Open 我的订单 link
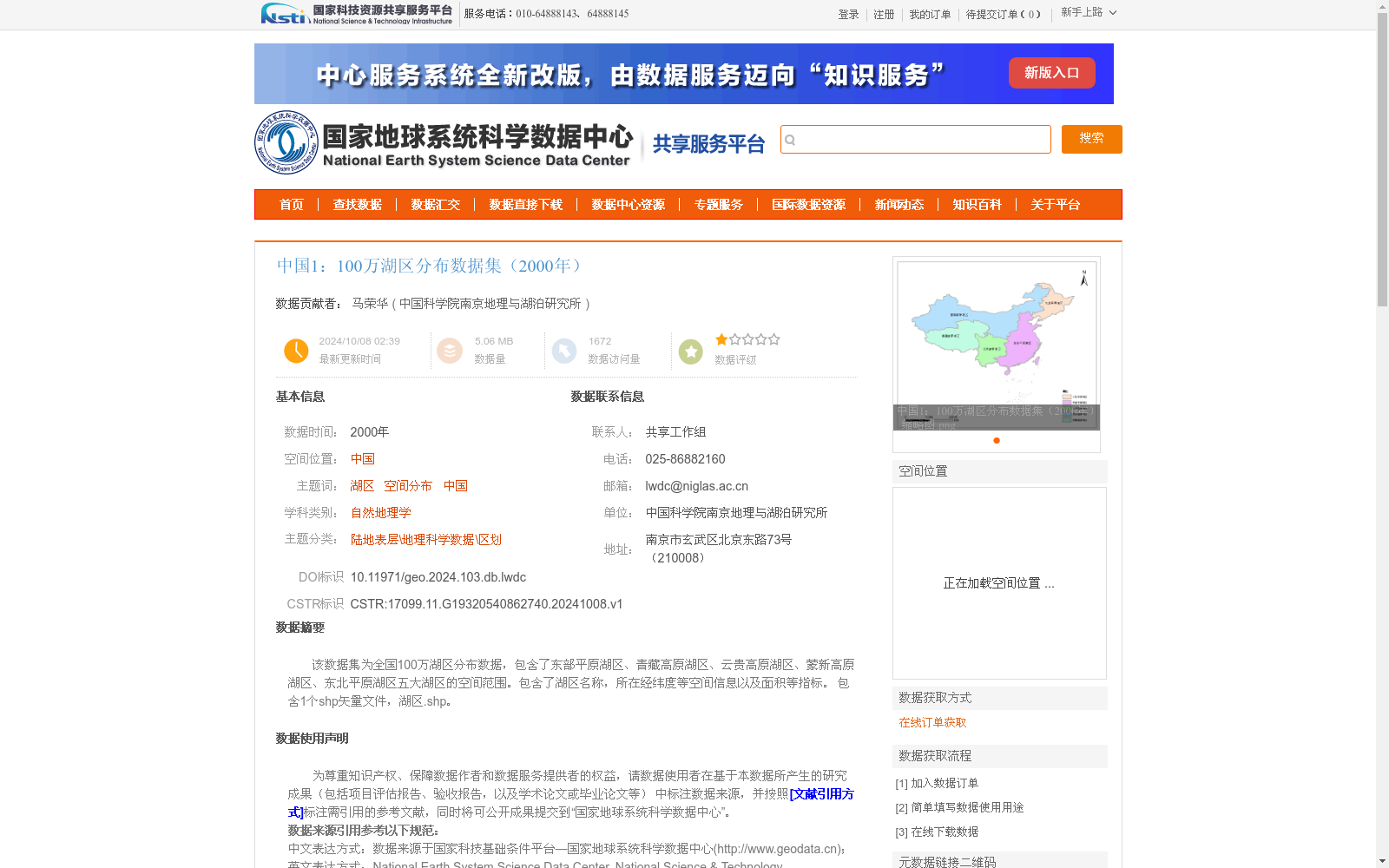Screen dimensions: 1389x868 coord(930,15)
